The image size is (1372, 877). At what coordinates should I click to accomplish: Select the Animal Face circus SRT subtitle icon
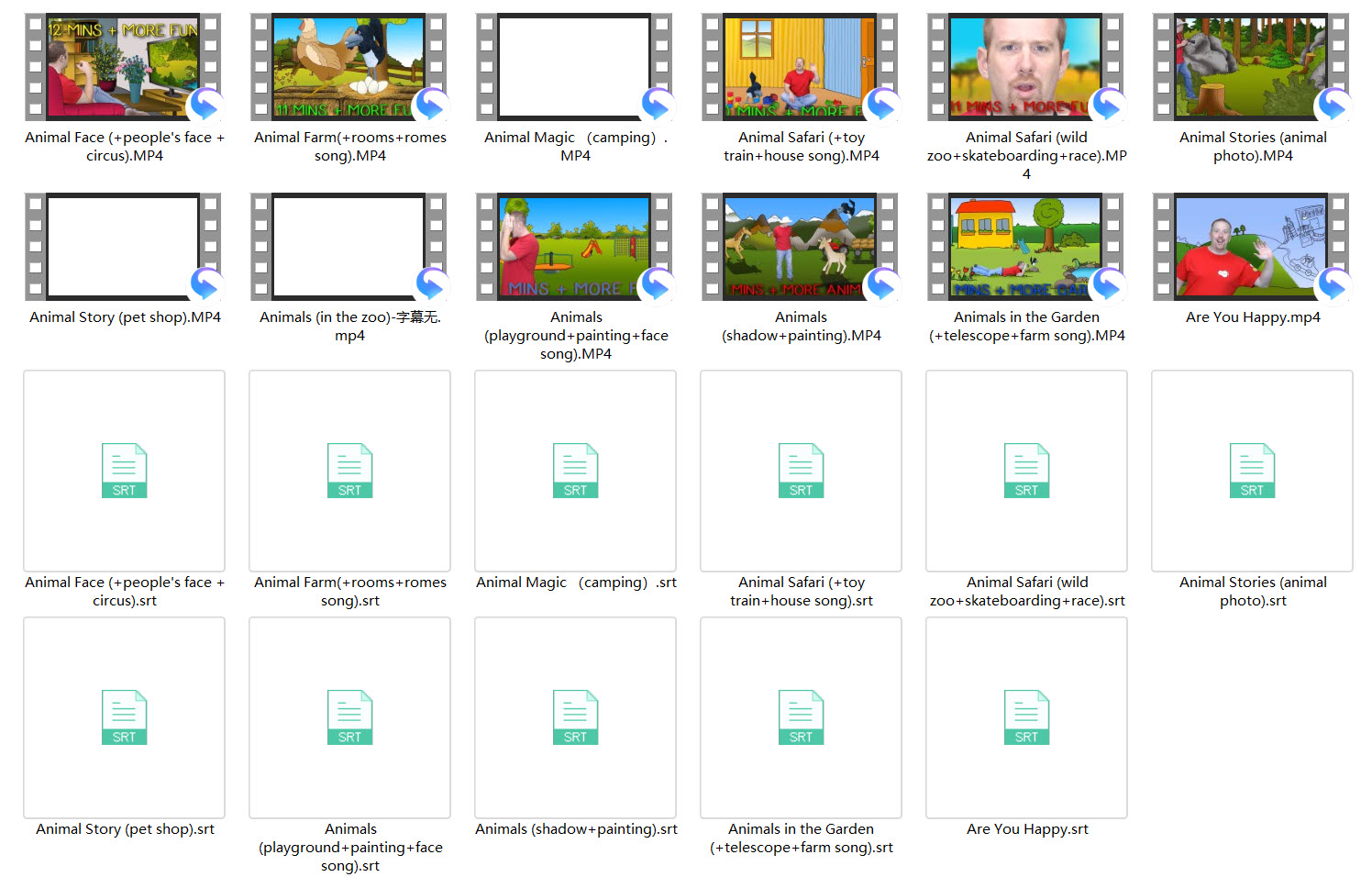pos(124,471)
